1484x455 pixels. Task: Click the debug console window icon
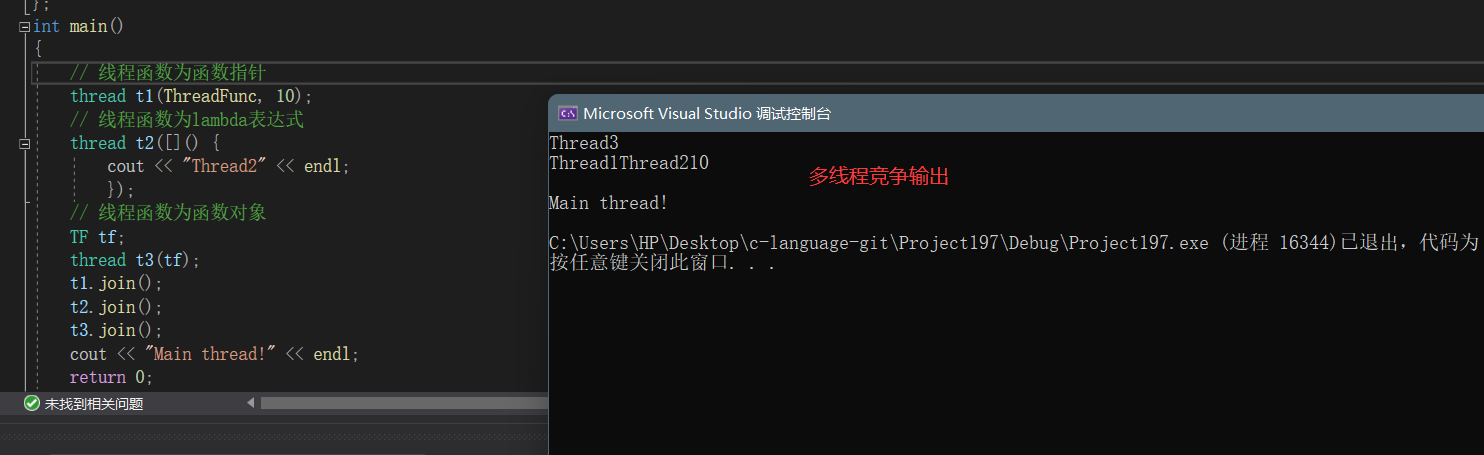[x=566, y=114]
